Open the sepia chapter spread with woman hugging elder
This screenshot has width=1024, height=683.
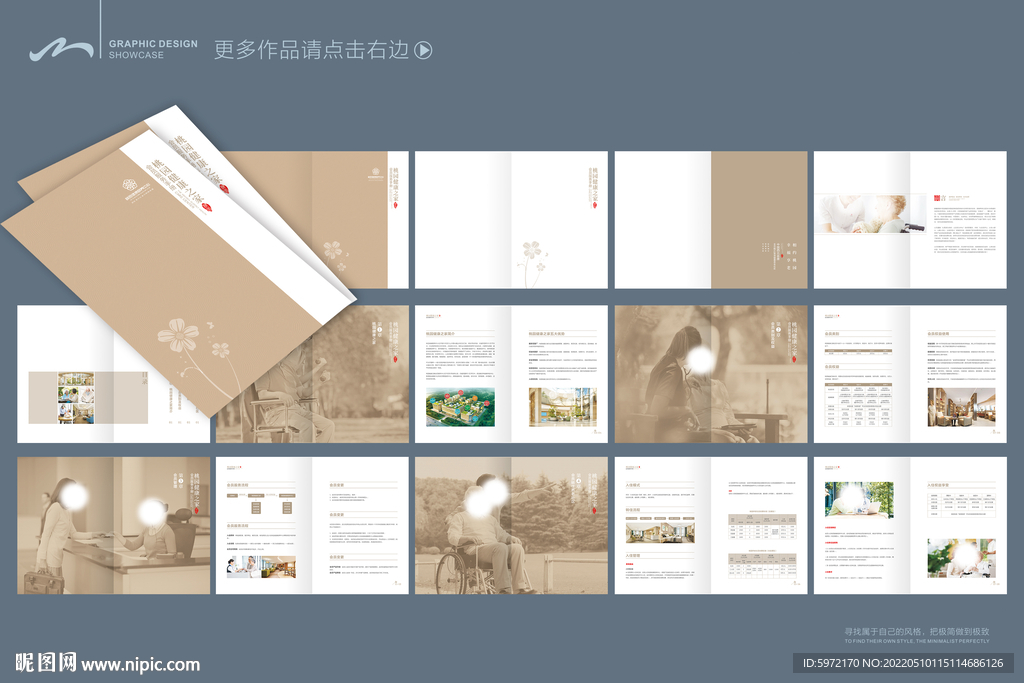point(711,374)
